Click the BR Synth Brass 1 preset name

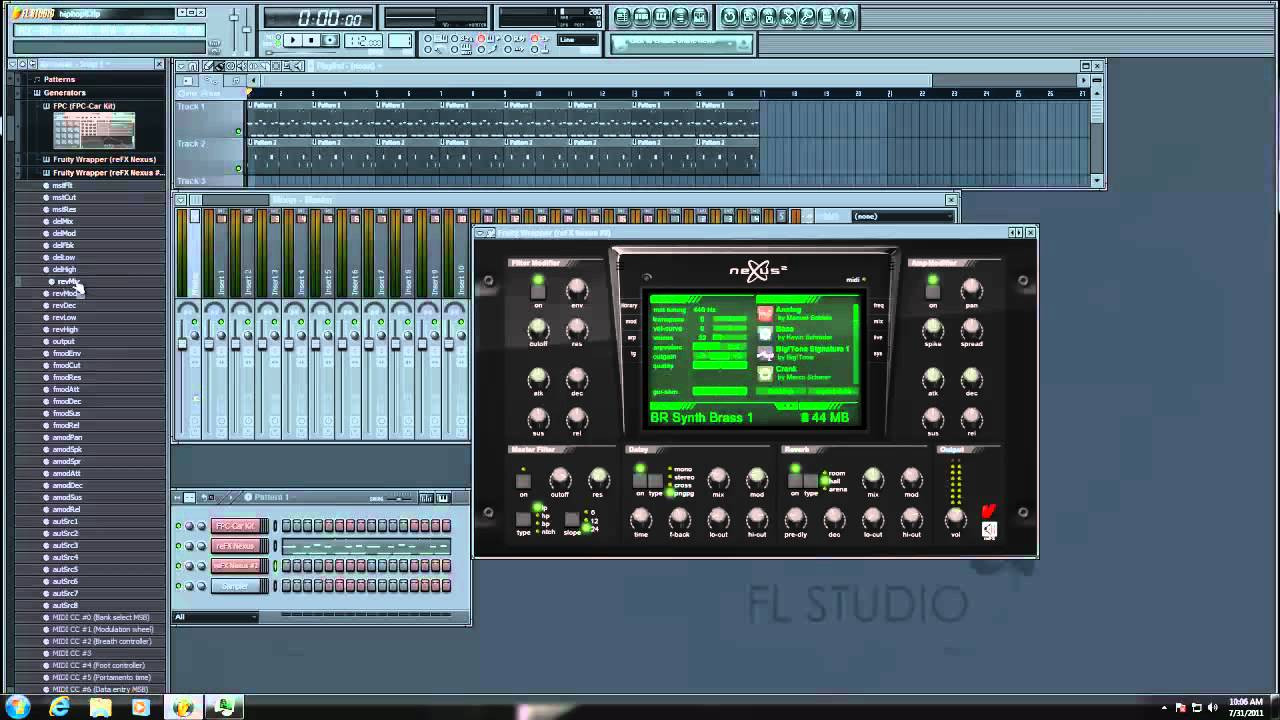701,417
